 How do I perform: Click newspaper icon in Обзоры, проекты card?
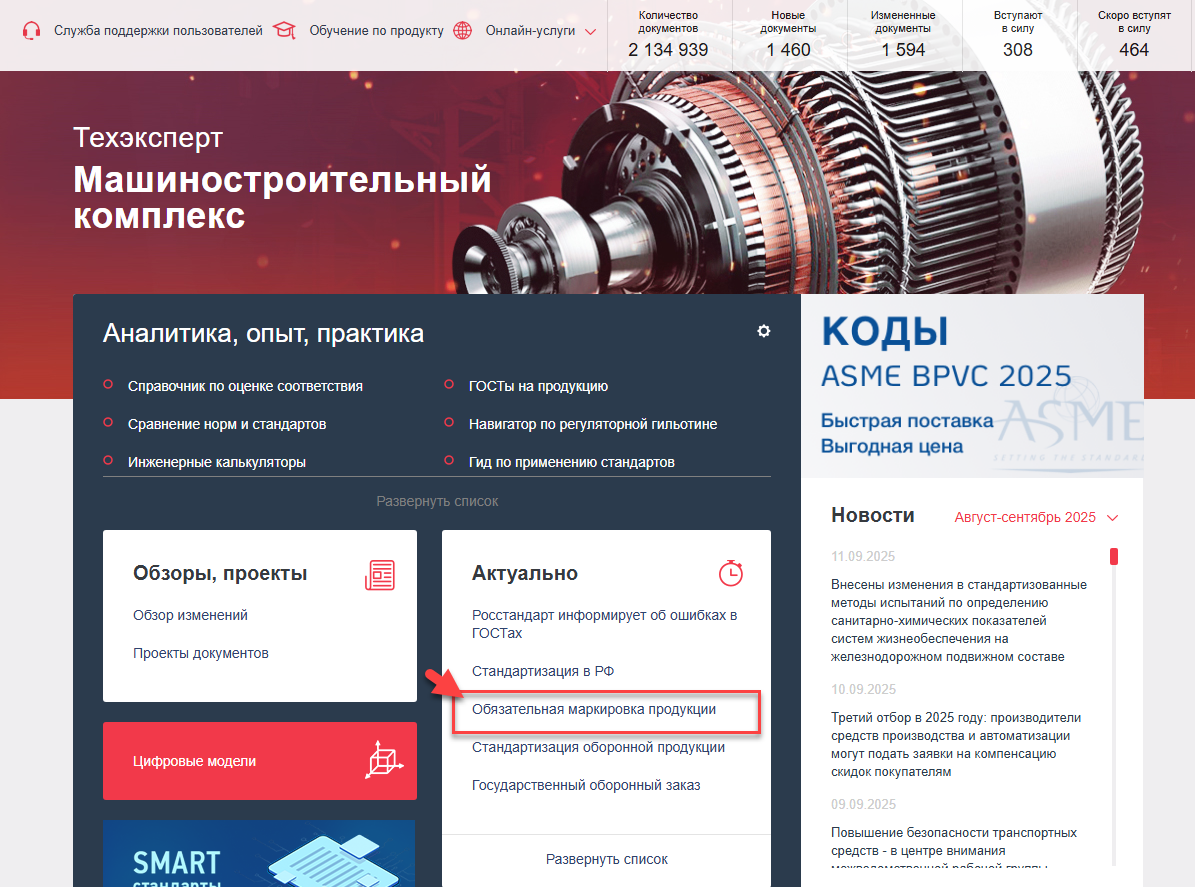click(380, 575)
